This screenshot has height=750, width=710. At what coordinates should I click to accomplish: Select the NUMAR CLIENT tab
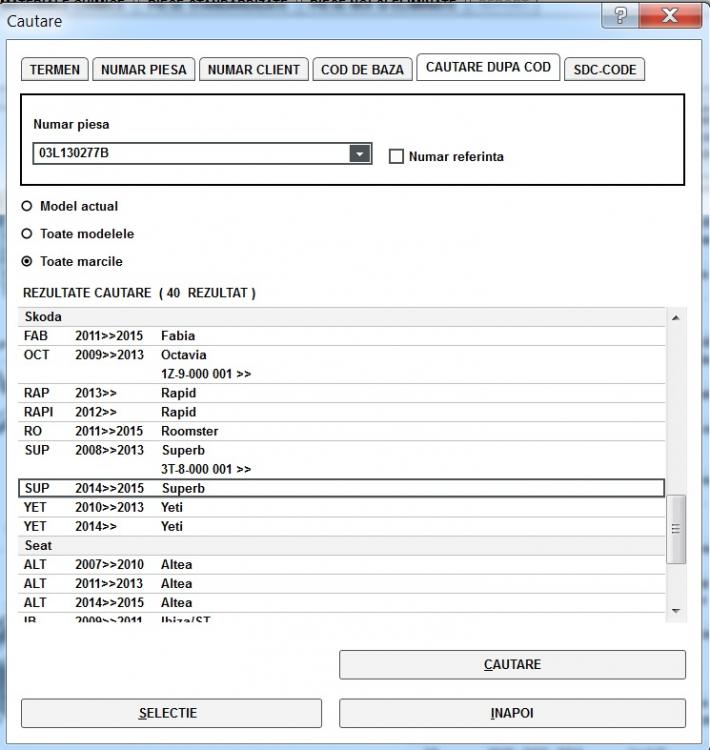click(255, 70)
